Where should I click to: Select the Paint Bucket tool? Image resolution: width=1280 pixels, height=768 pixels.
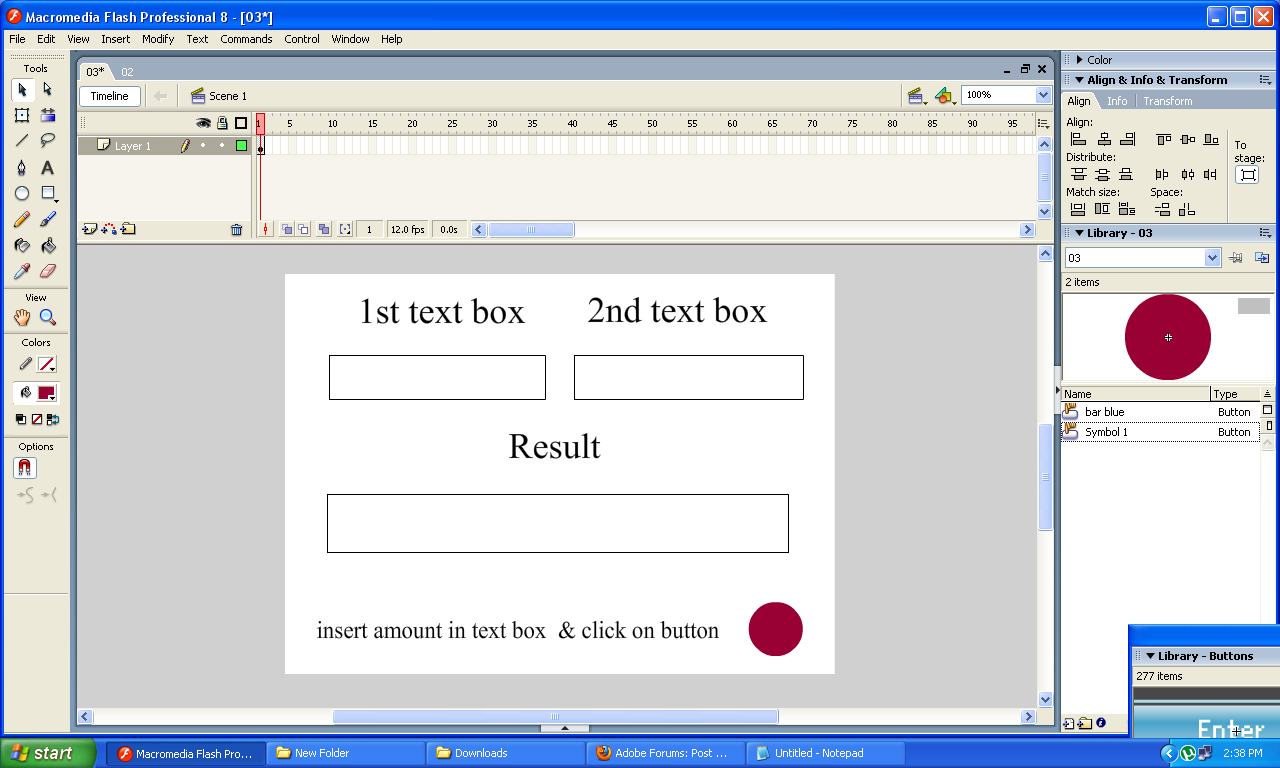[x=46, y=245]
